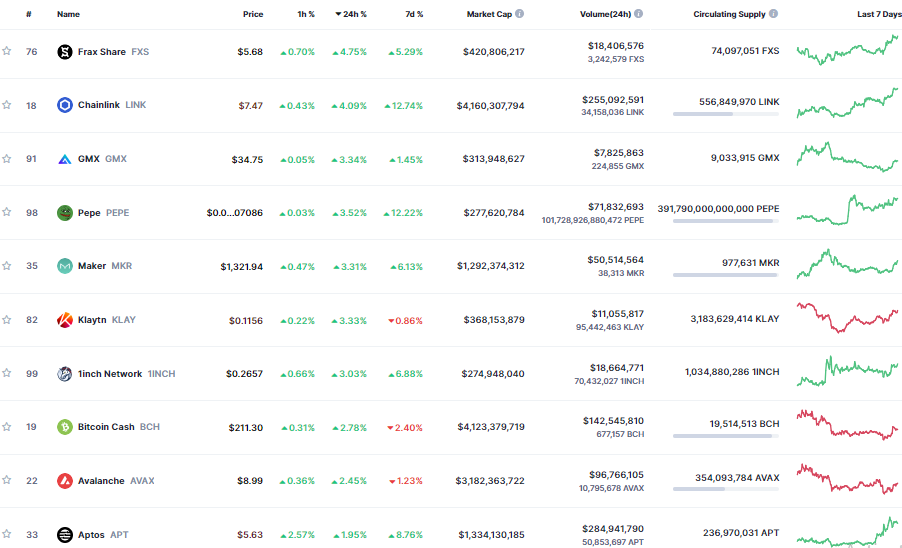
Task: Add Aptos to watchlist using star
Action: (x=7, y=535)
